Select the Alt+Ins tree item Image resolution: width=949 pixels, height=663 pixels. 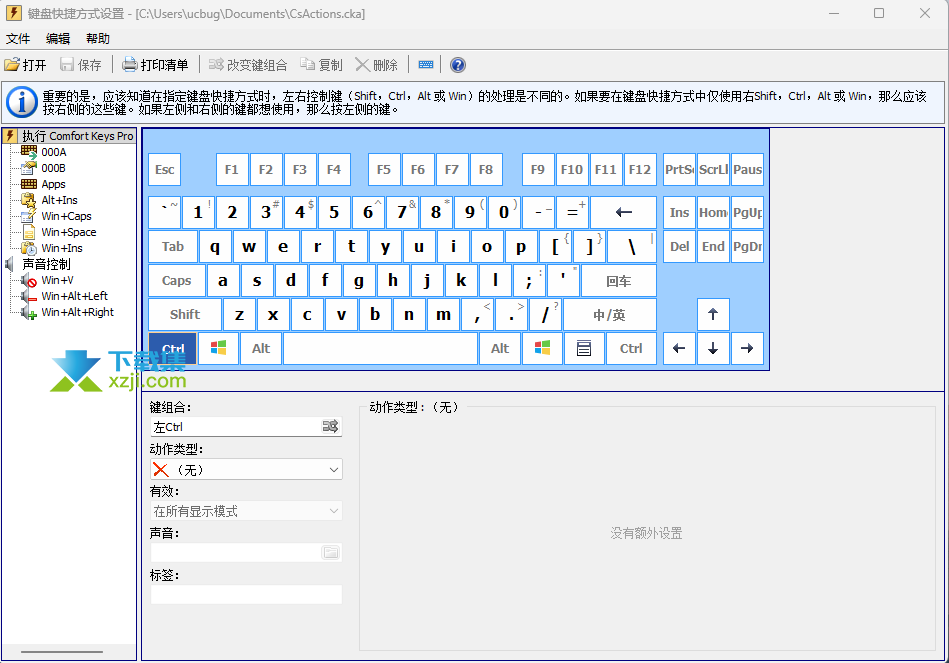tap(59, 200)
